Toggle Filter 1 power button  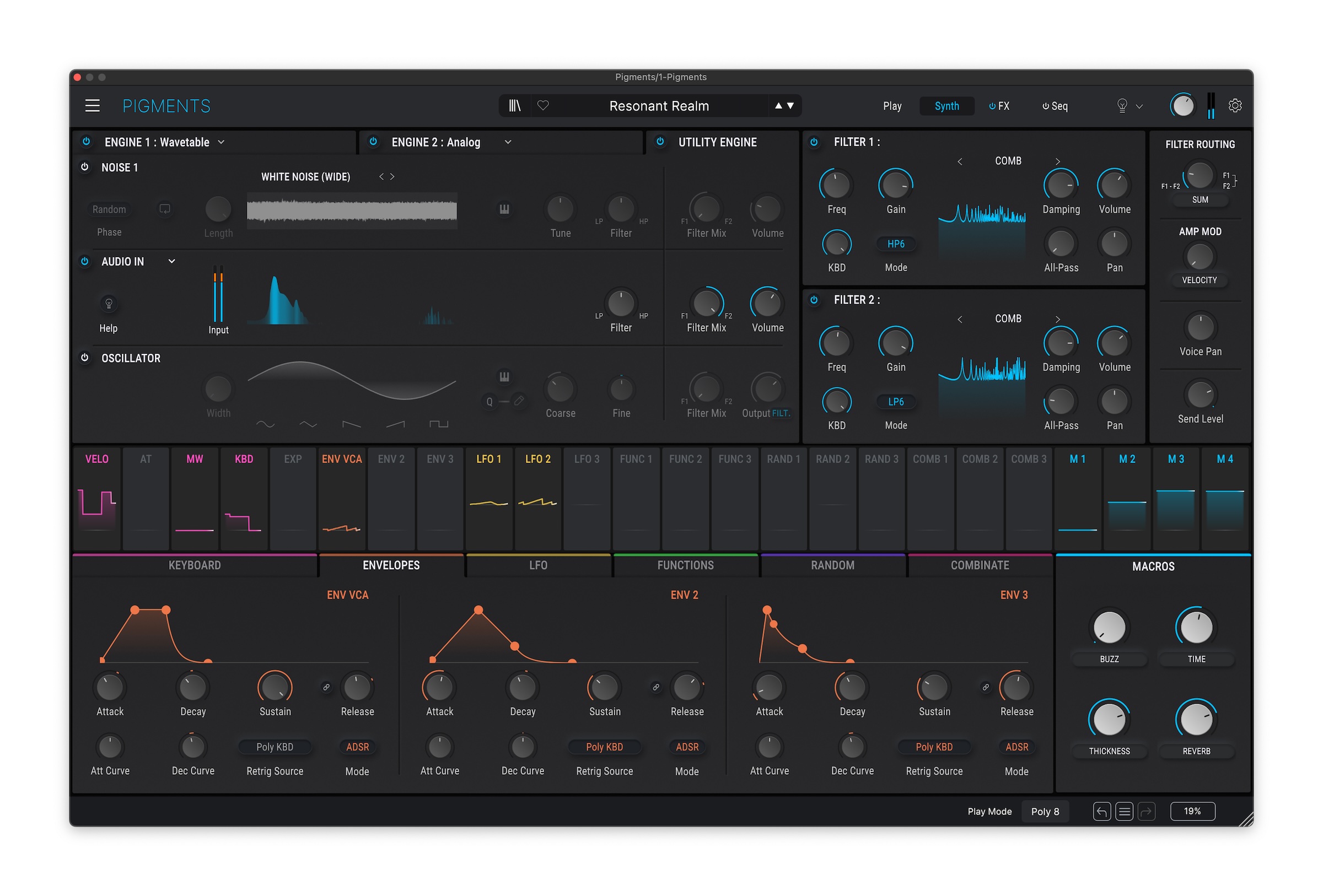click(814, 142)
